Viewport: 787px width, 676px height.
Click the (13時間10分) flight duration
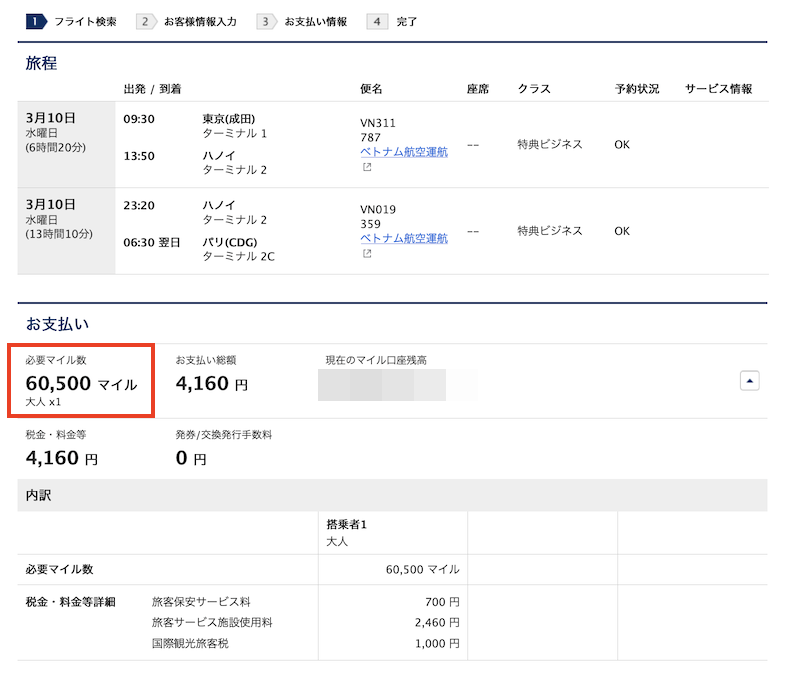coord(59,234)
